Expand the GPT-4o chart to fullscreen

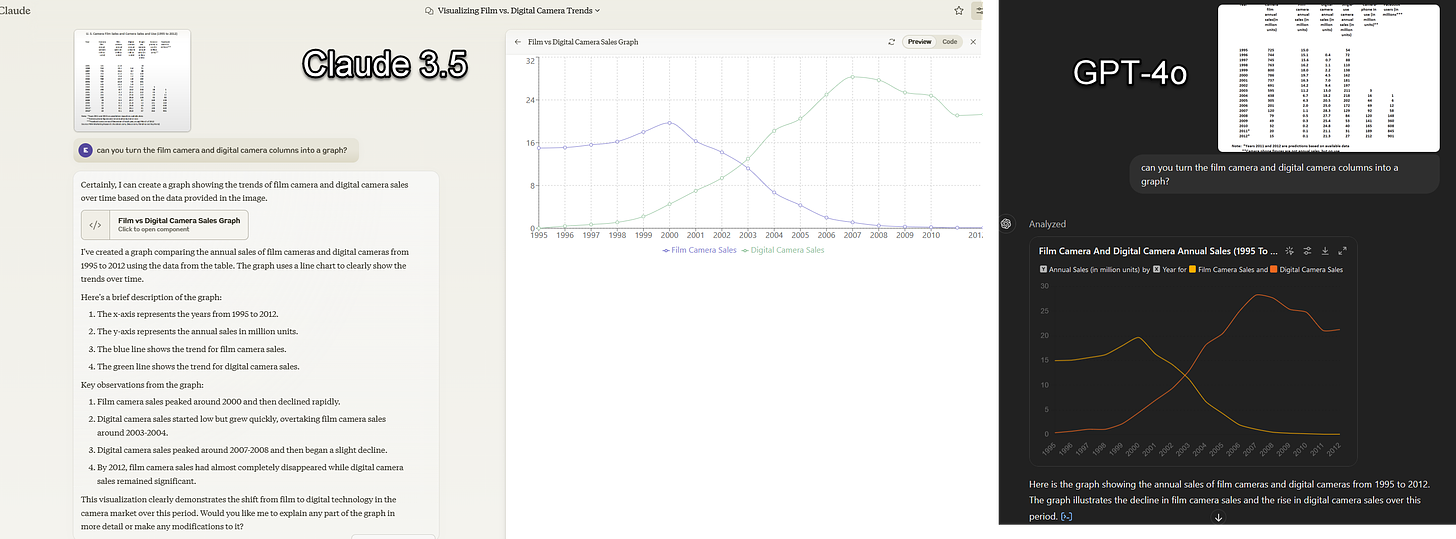point(1342,250)
